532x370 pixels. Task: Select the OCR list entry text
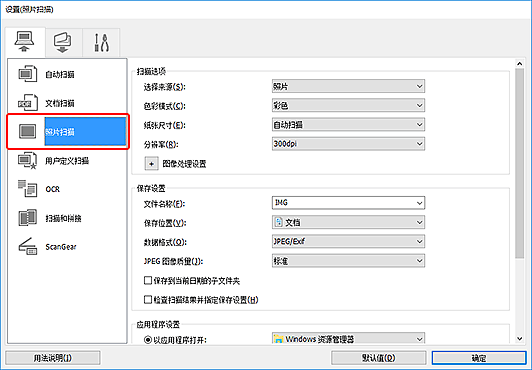tap(53, 189)
